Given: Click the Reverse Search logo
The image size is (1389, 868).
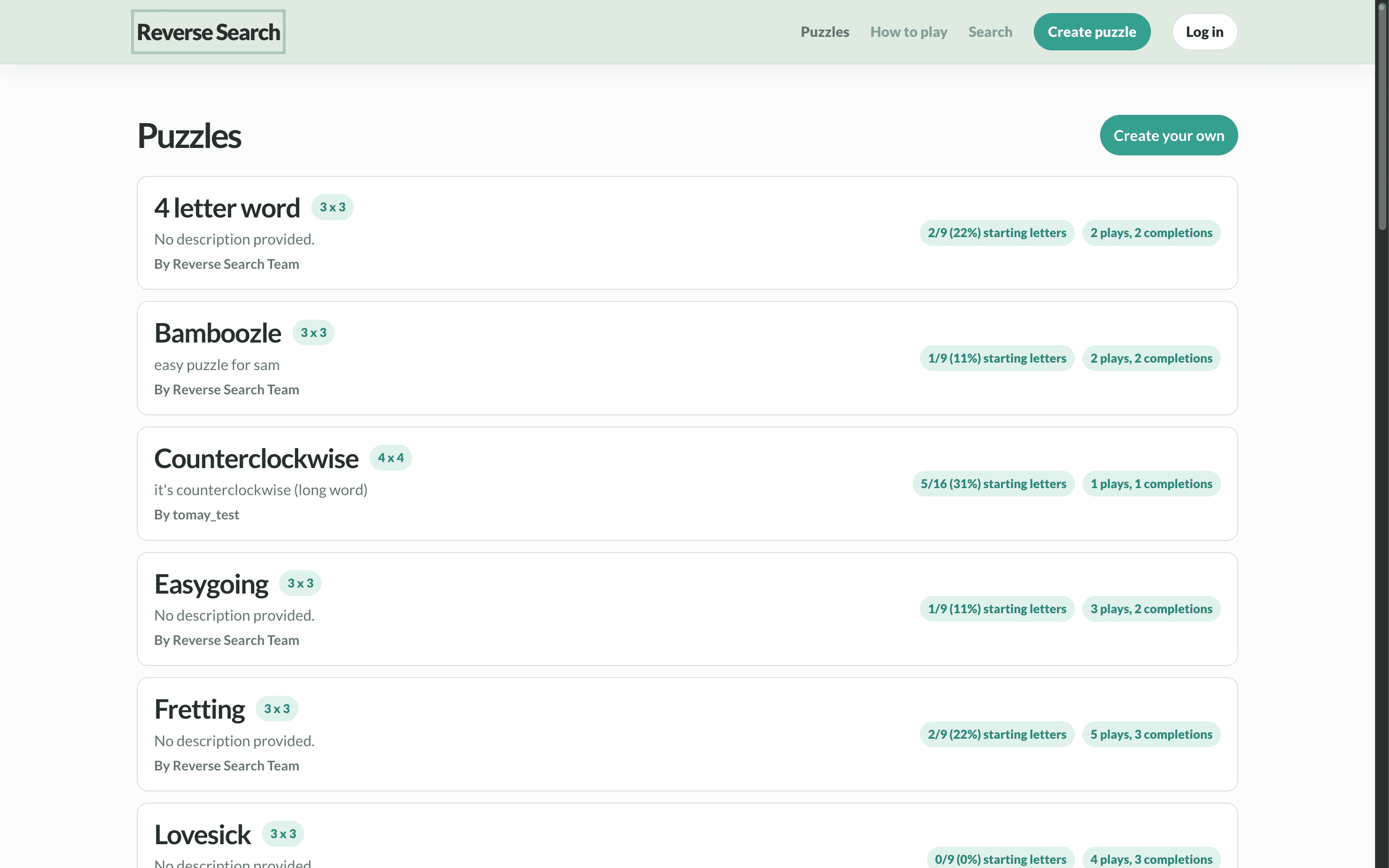Looking at the screenshot, I should [208, 32].
